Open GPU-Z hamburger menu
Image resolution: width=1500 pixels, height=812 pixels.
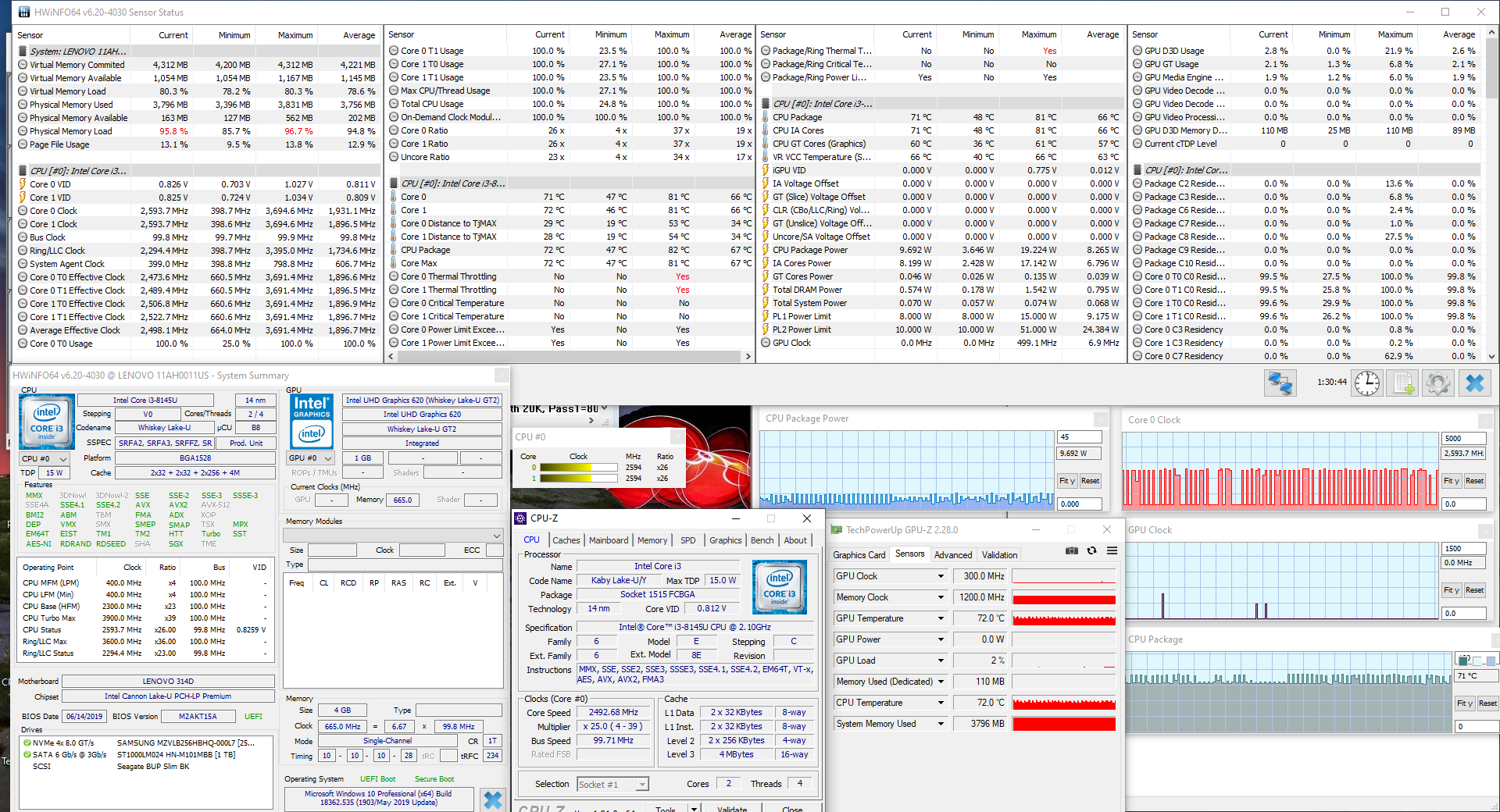pyautogui.click(x=1112, y=551)
